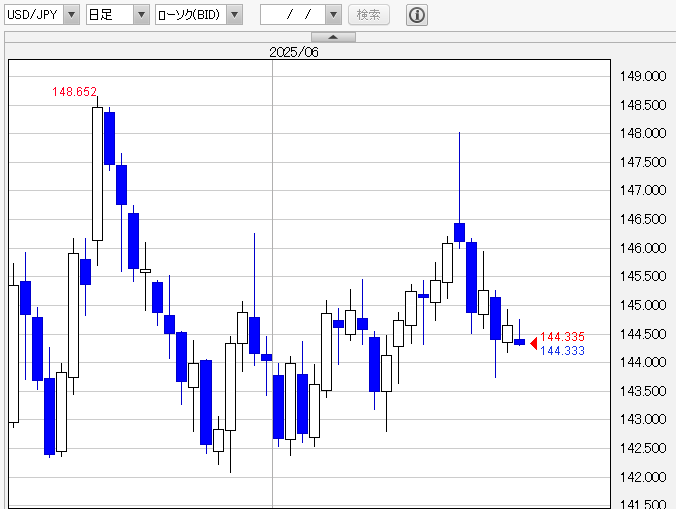Click the 148.652 high price label
The image size is (676, 509).
pos(74,91)
